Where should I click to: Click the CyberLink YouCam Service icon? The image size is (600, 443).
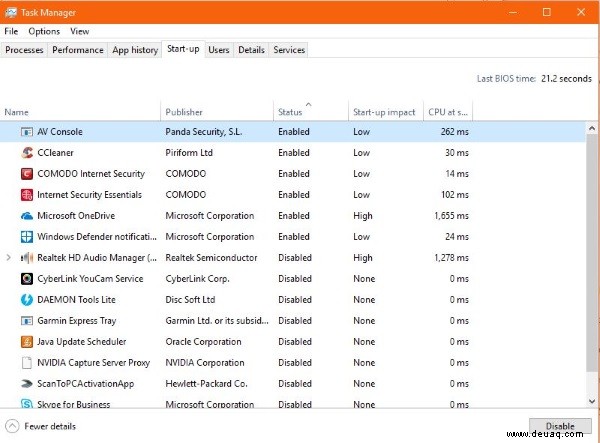pos(26,279)
